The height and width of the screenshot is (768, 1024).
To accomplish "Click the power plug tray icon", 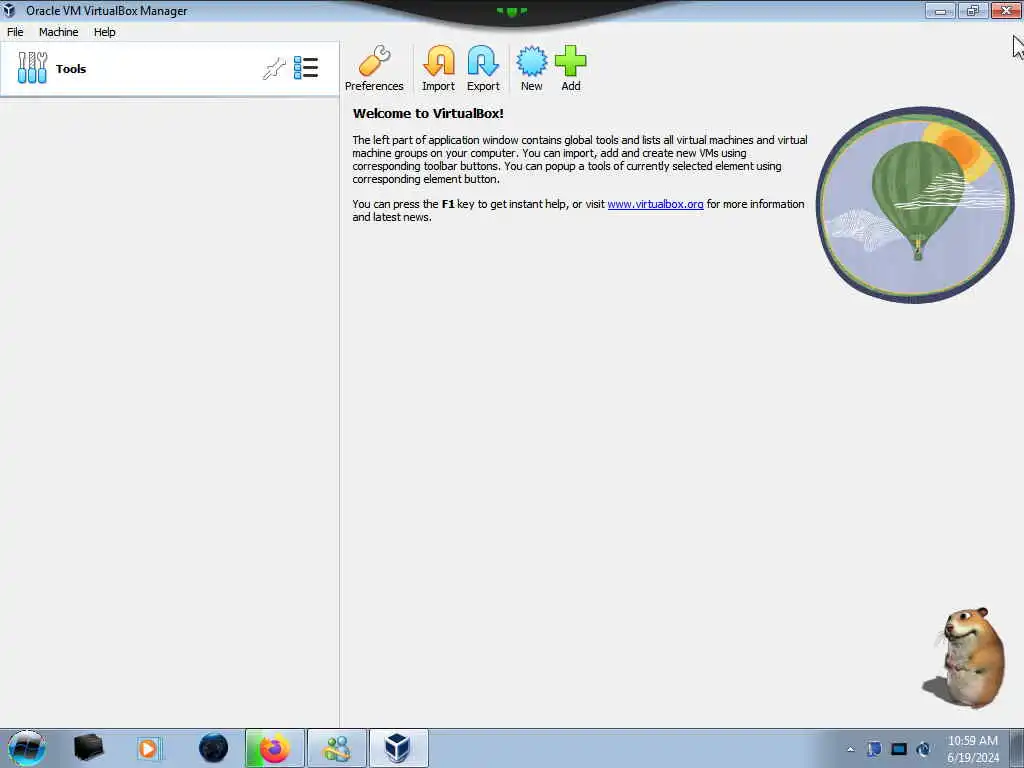I will pos(923,749).
